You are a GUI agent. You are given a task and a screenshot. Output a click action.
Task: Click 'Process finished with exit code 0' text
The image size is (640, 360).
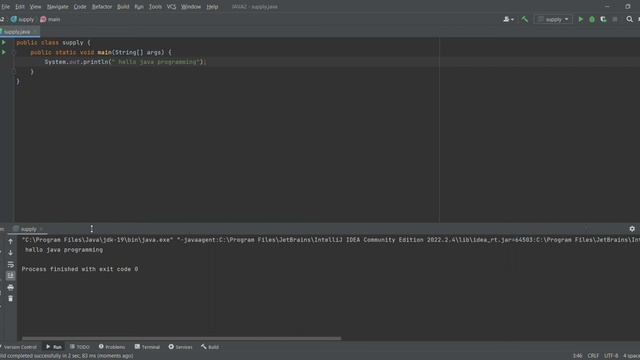80,269
